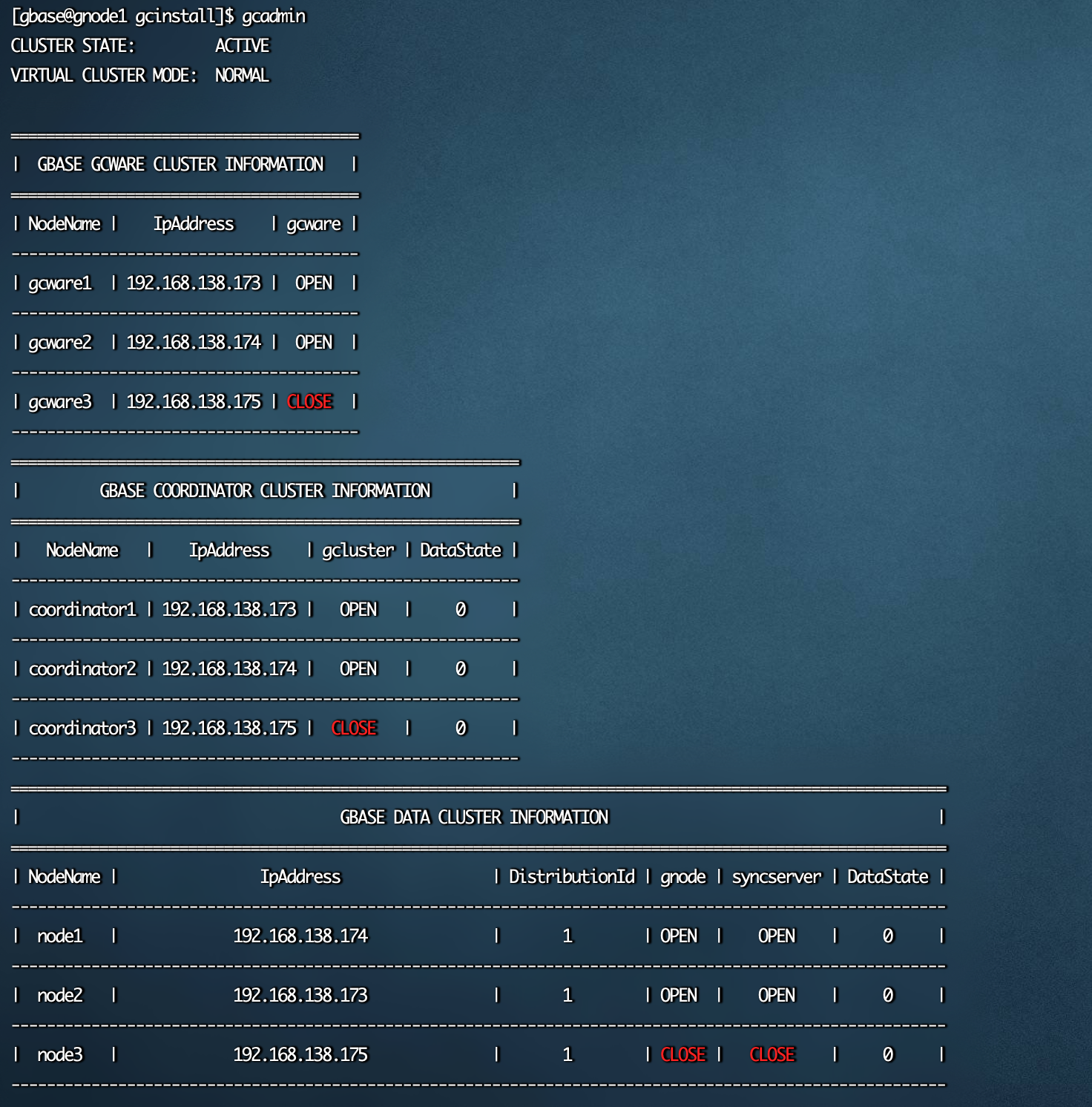The height and width of the screenshot is (1107, 1092).
Task: Click the OPEN gcluster status of coordinator2
Action: click(358, 669)
